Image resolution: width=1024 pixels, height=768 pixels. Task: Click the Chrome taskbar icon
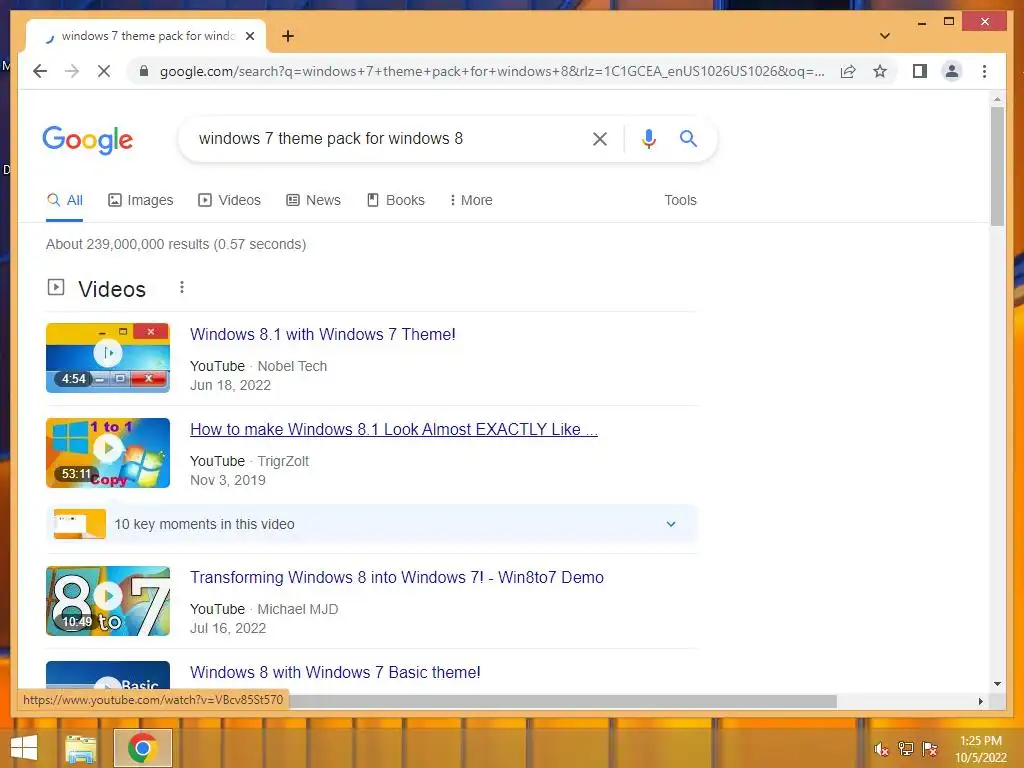[x=142, y=748]
